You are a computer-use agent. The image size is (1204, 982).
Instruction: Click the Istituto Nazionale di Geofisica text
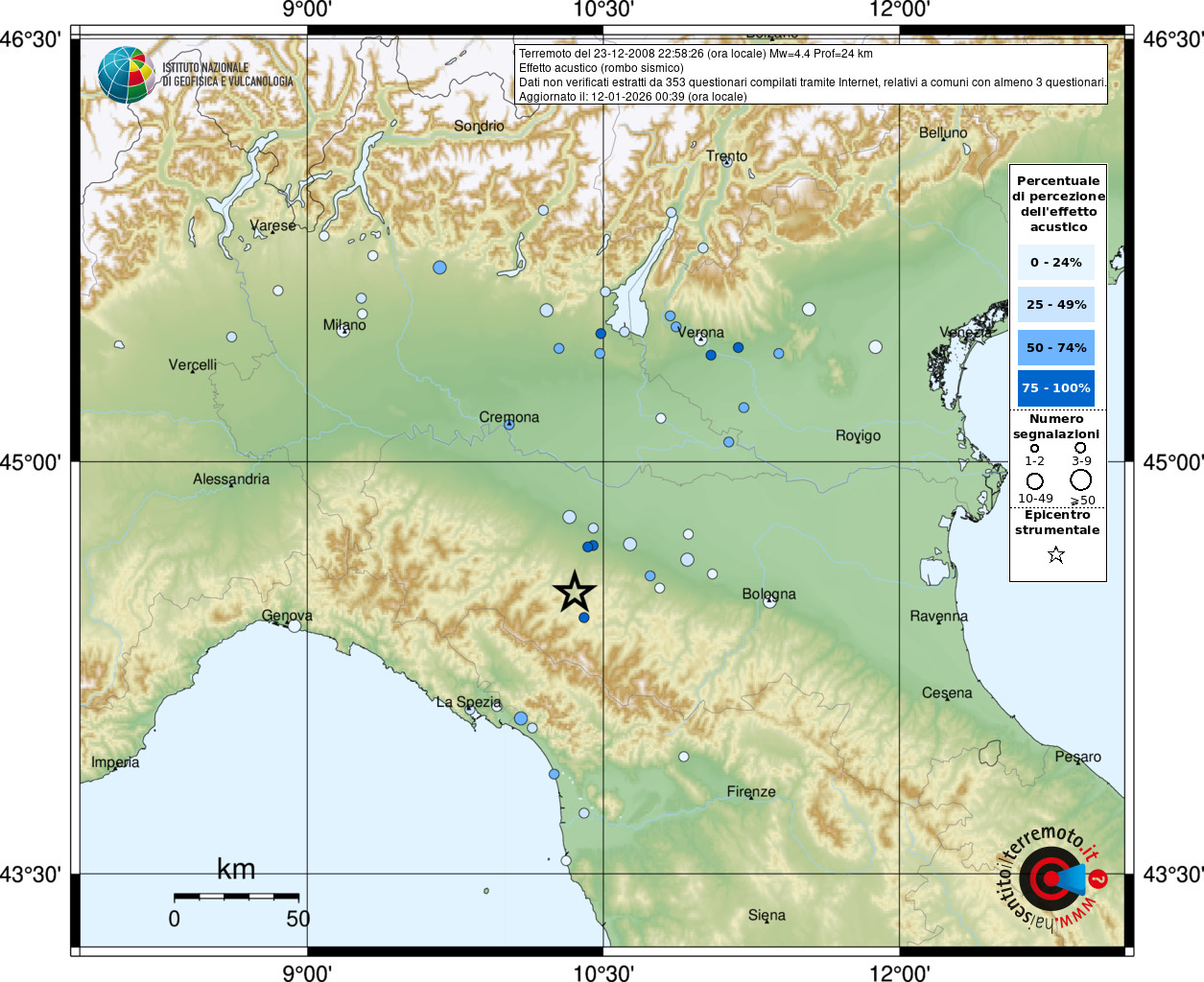pyautogui.click(x=227, y=75)
